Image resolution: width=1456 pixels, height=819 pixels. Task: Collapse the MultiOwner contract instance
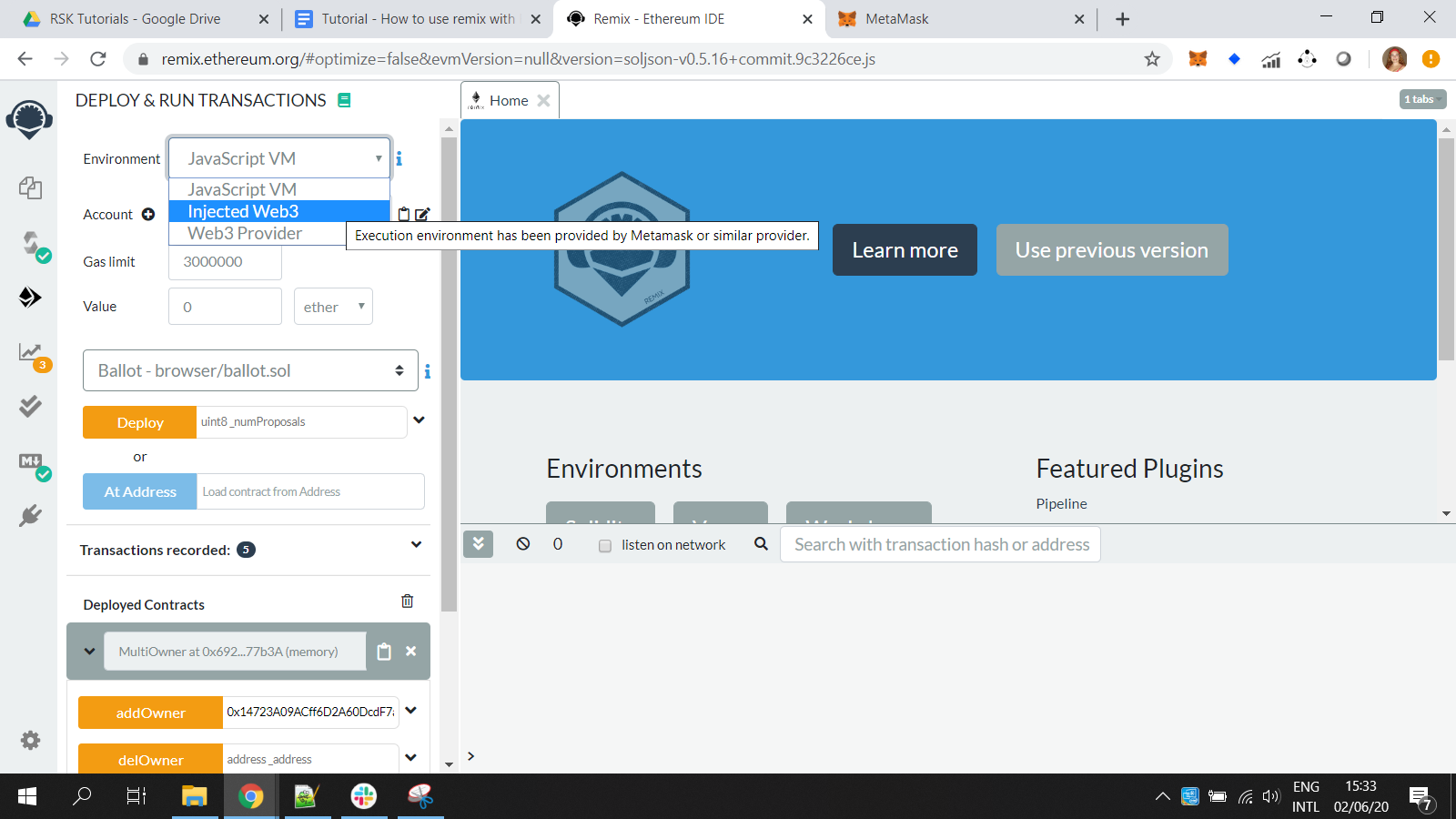89,652
